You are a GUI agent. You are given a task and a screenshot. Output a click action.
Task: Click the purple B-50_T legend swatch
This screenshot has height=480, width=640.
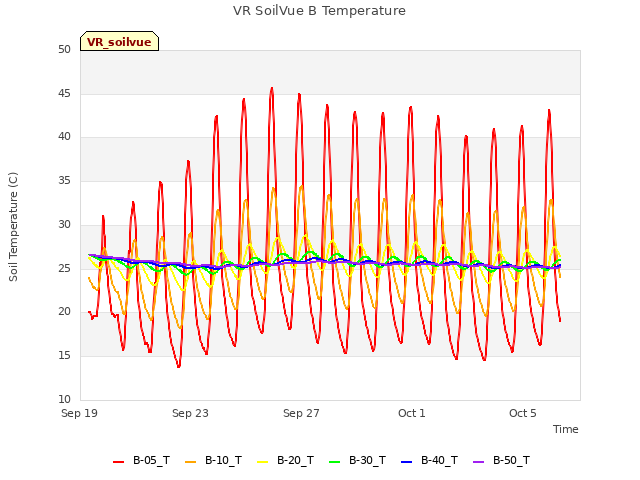click(478, 462)
